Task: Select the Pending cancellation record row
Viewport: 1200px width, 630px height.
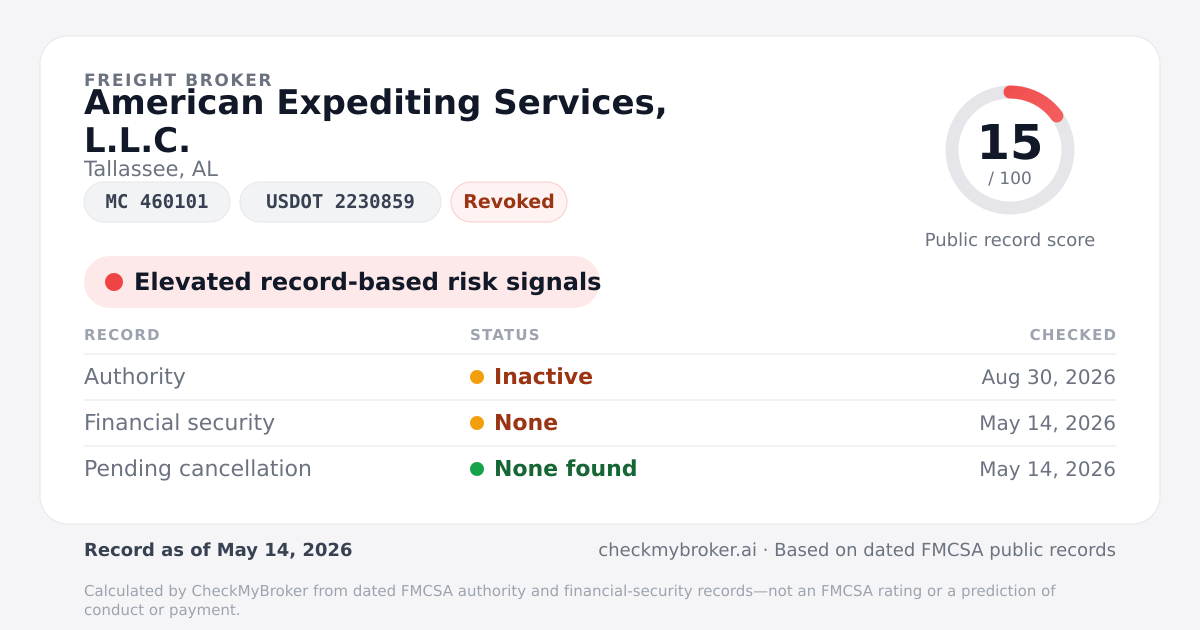Action: (600, 469)
